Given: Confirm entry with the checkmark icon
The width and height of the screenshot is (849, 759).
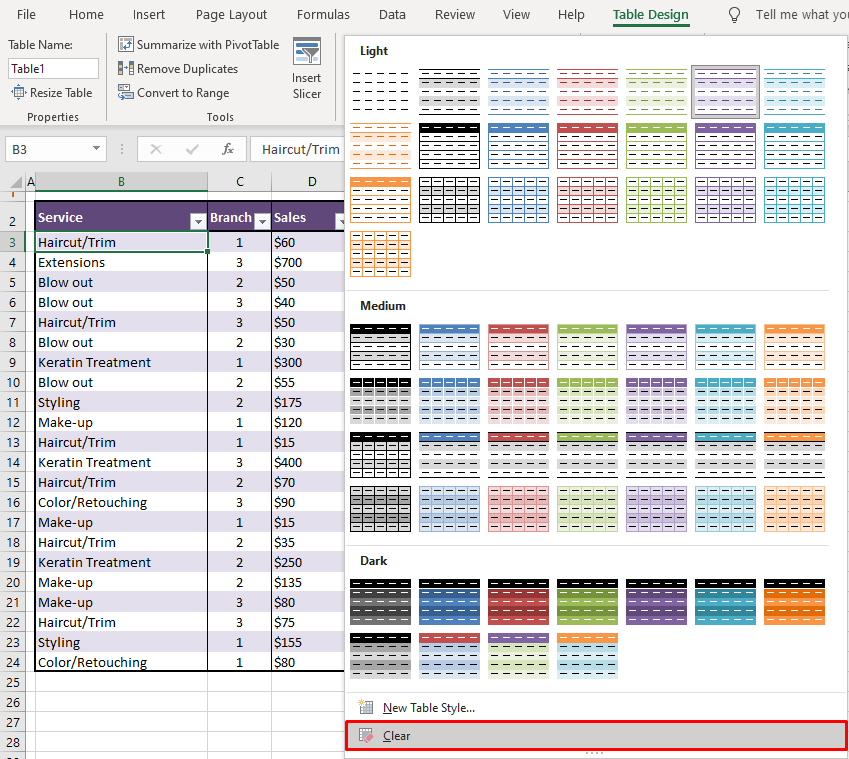Looking at the screenshot, I should (x=192, y=149).
